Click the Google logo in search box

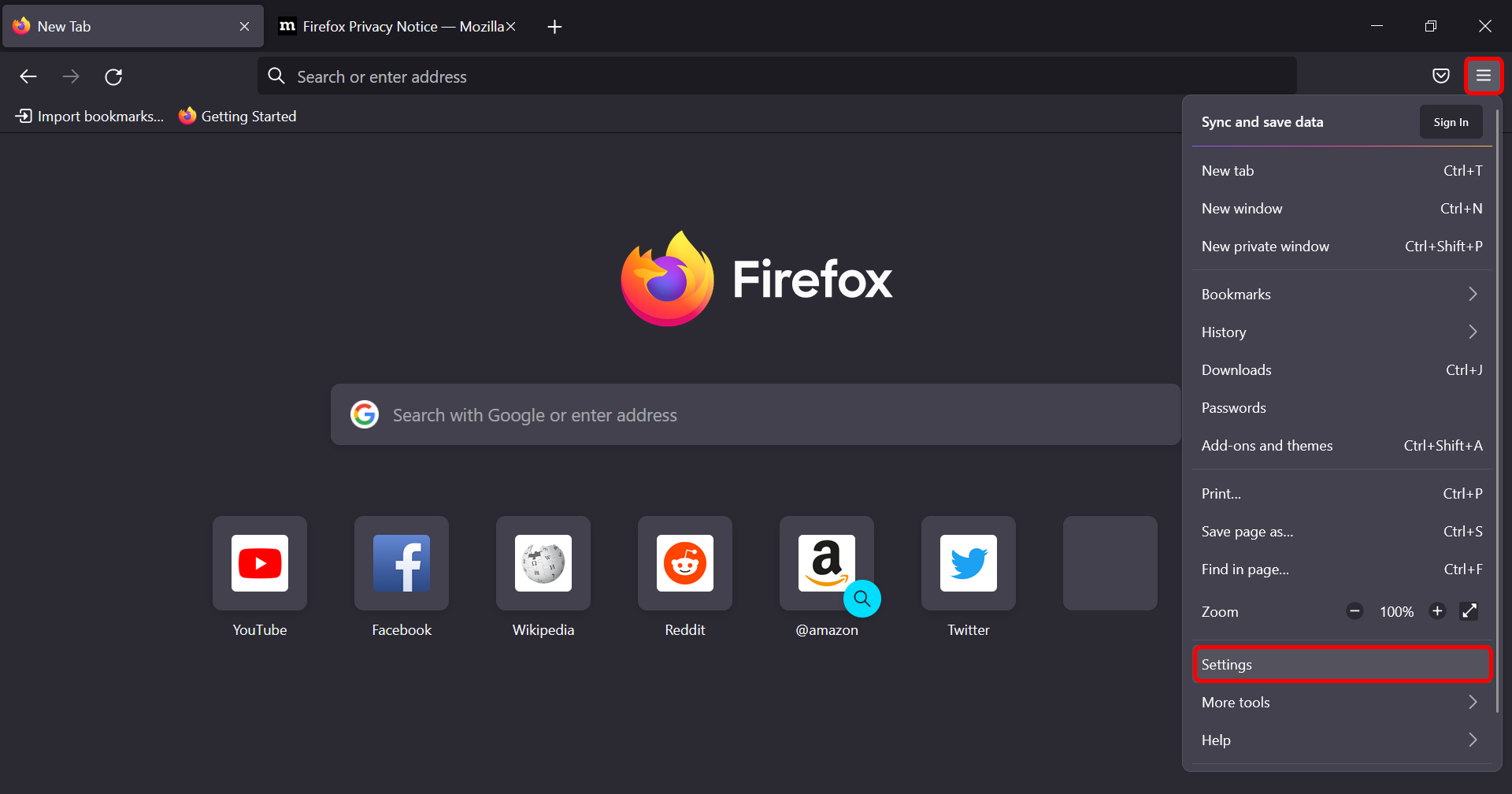(365, 414)
